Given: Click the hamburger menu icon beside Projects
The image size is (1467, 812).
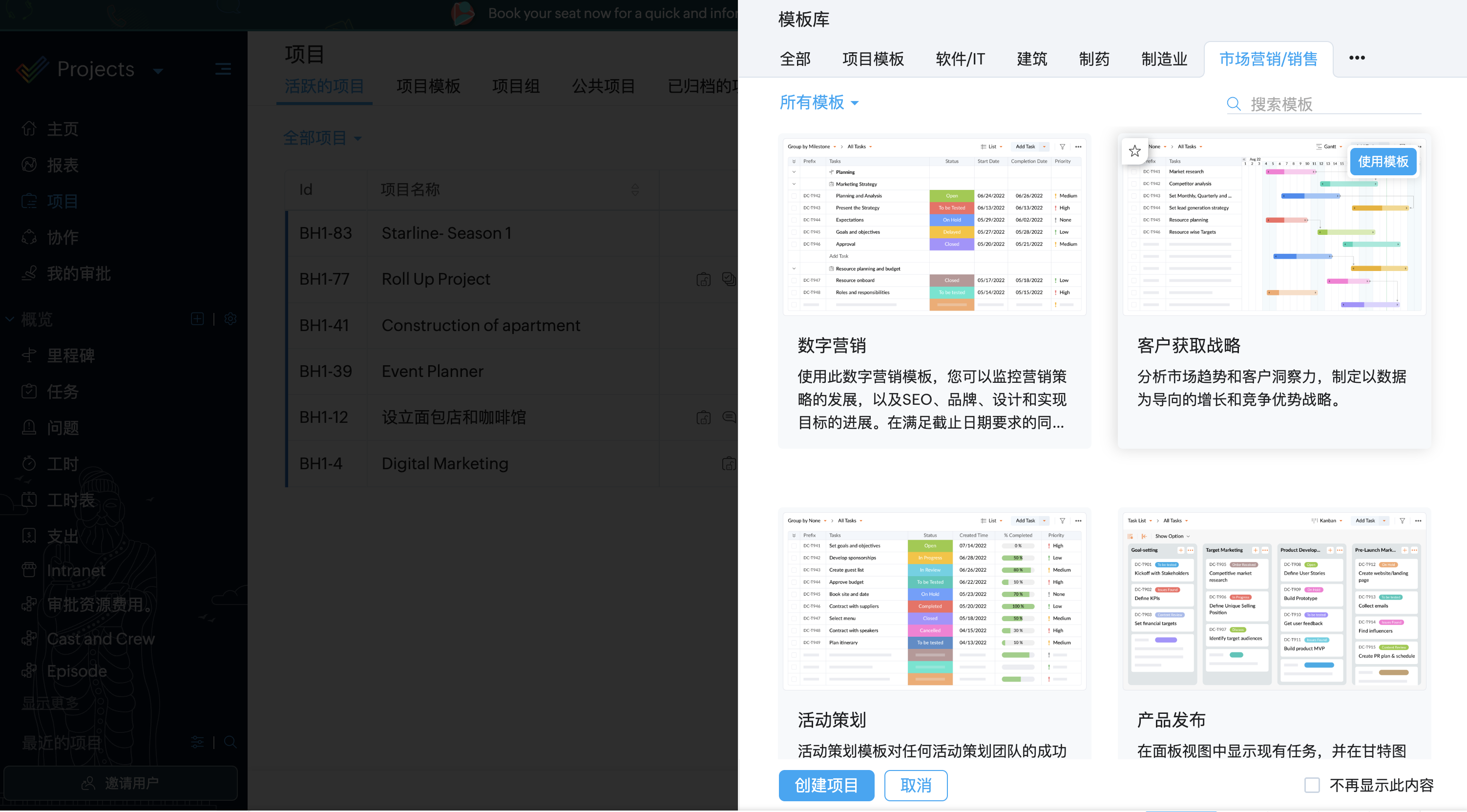Looking at the screenshot, I should 223,69.
